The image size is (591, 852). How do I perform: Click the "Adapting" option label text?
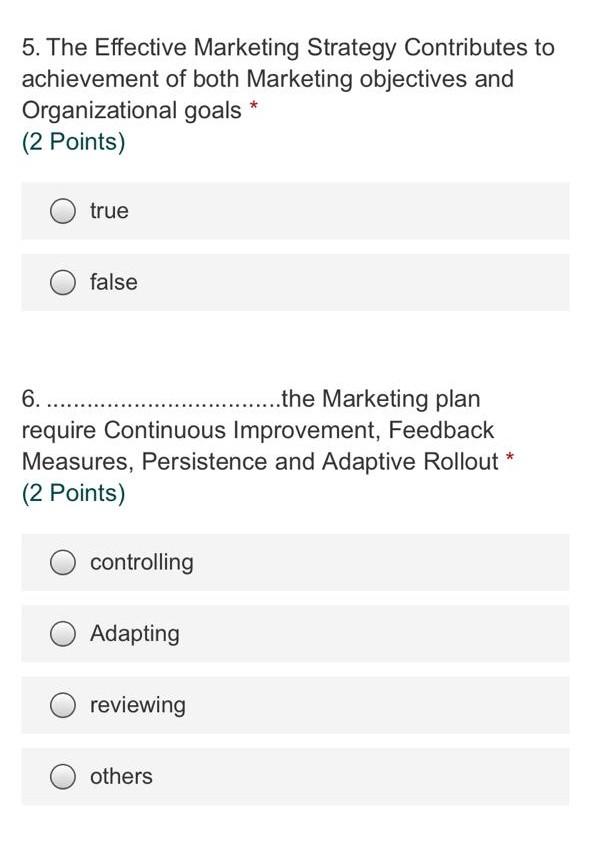[133, 633]
